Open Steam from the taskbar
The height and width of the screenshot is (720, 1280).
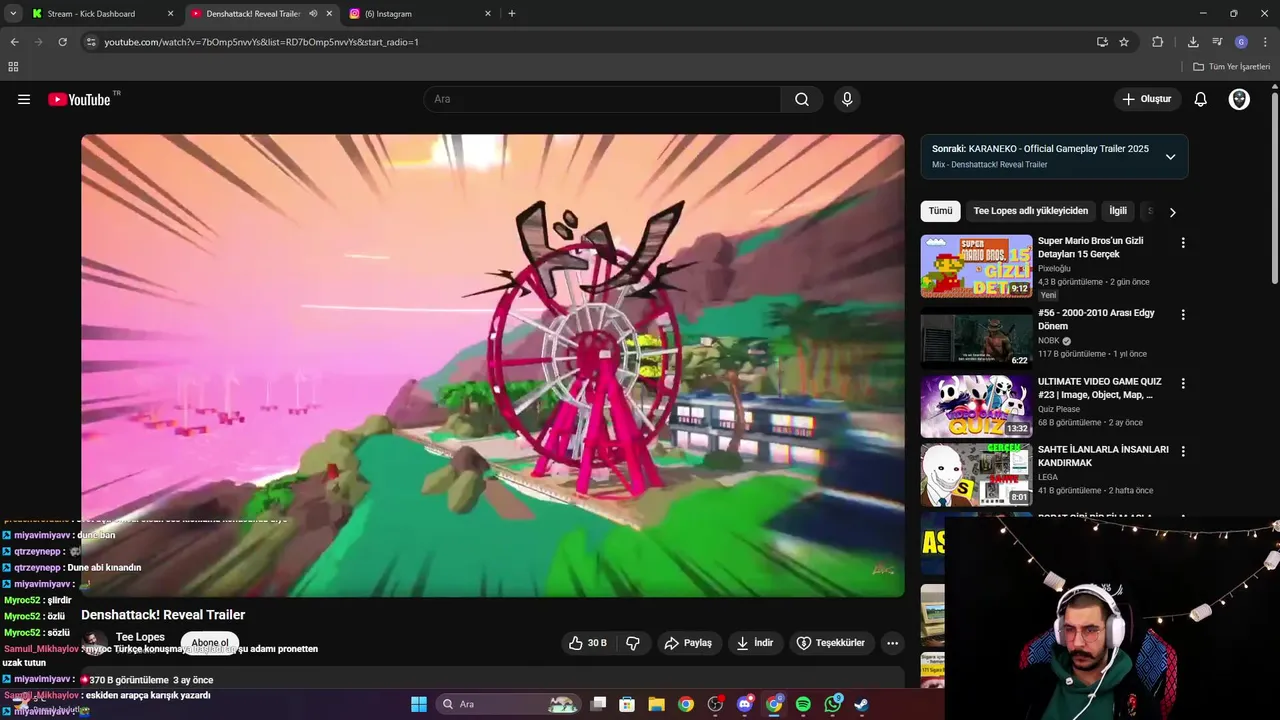point(861,704)
